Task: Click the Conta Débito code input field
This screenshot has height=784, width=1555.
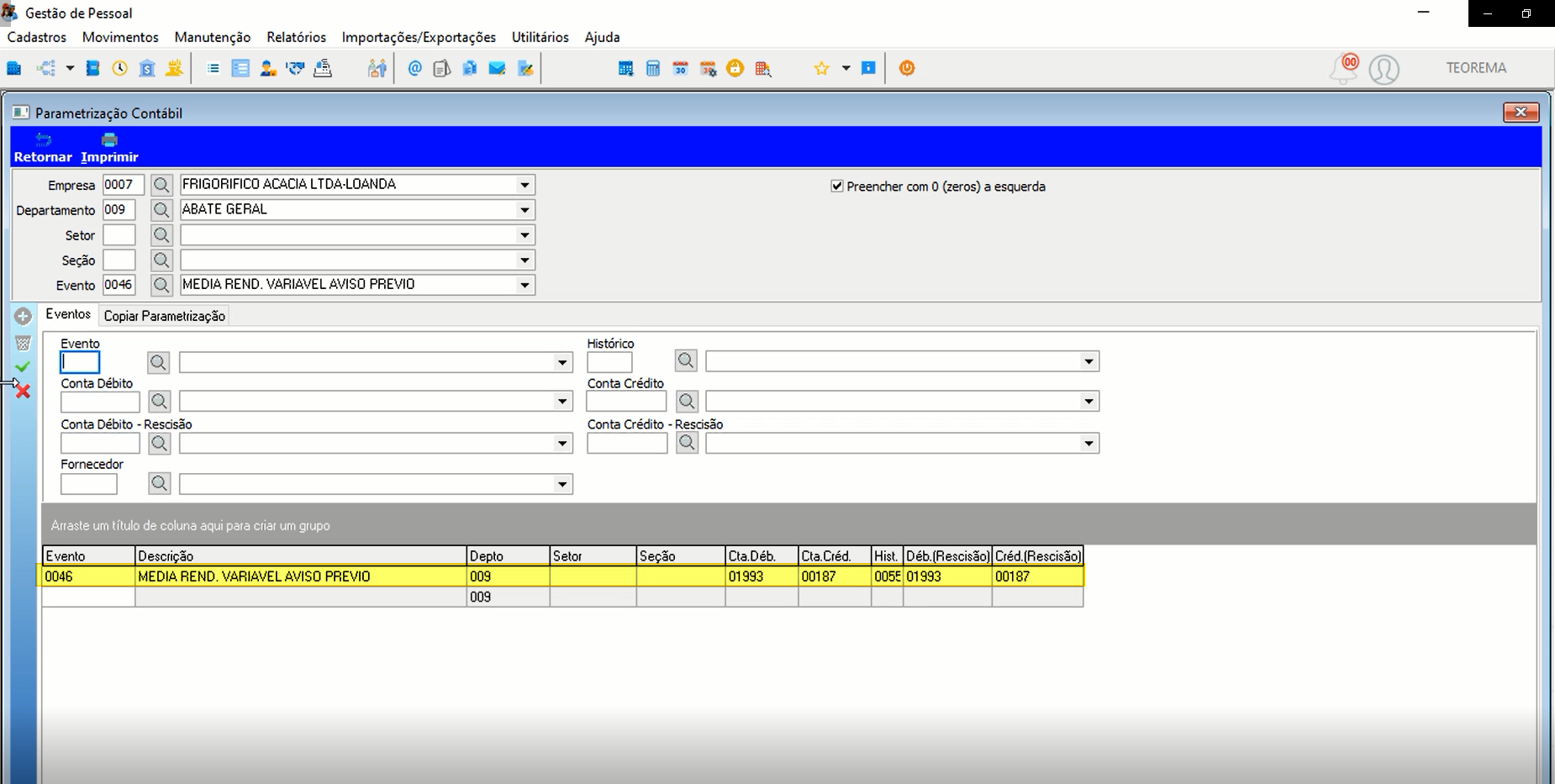Action: pyautogui.click(x=100, y=402)
